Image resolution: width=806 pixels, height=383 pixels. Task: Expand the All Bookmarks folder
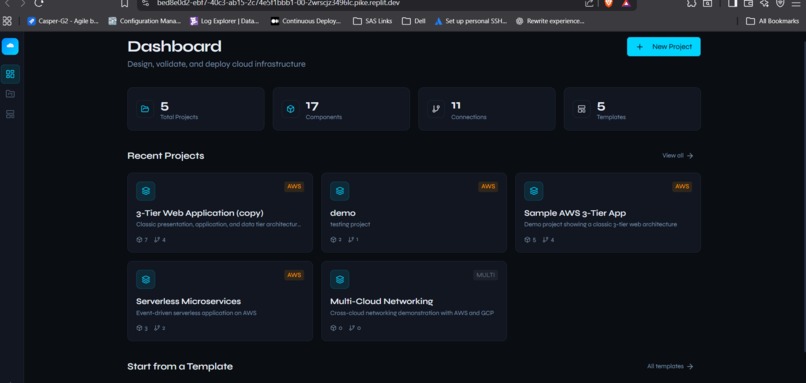(x=773, y=21)
